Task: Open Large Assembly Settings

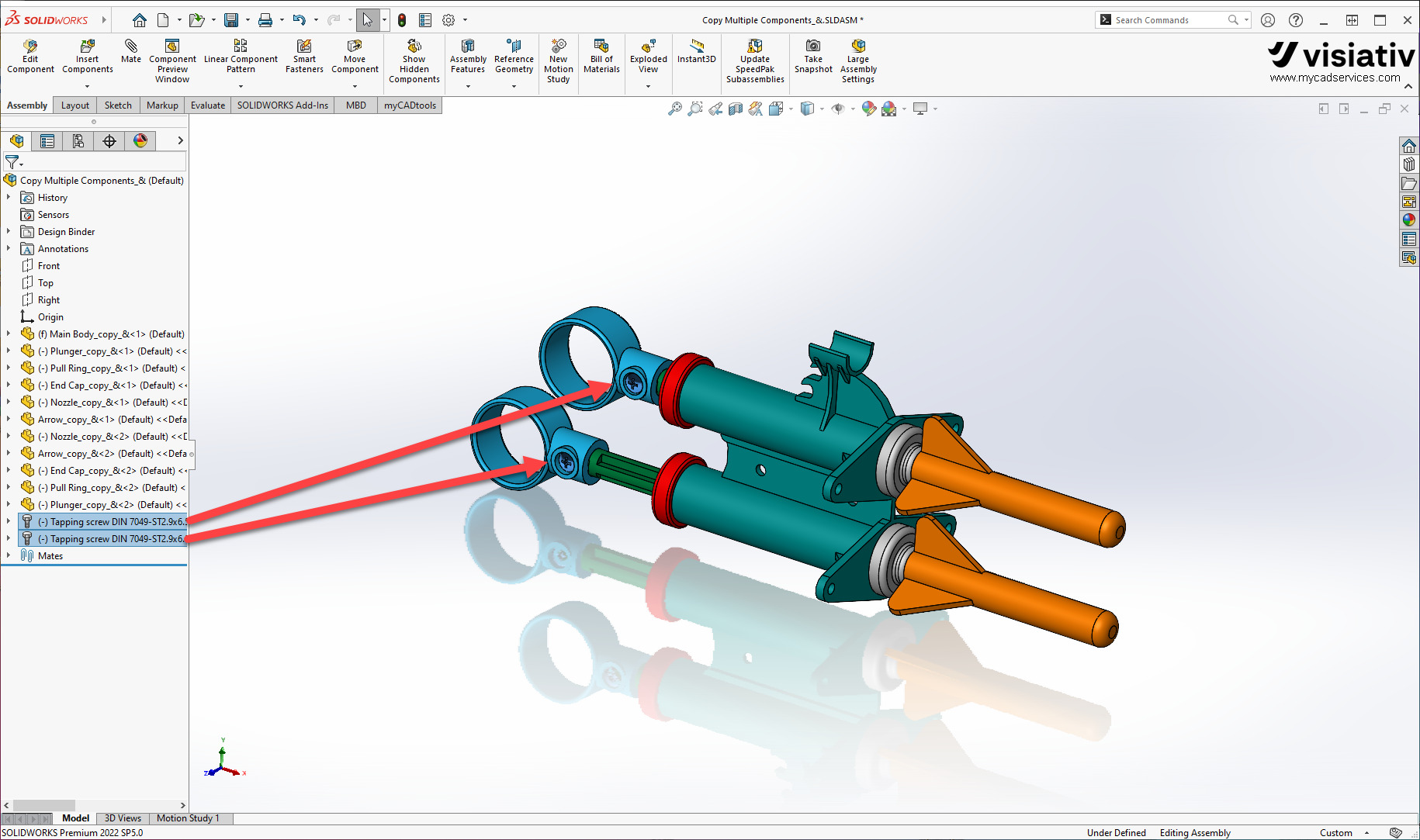Action: (x=858, y=61)
